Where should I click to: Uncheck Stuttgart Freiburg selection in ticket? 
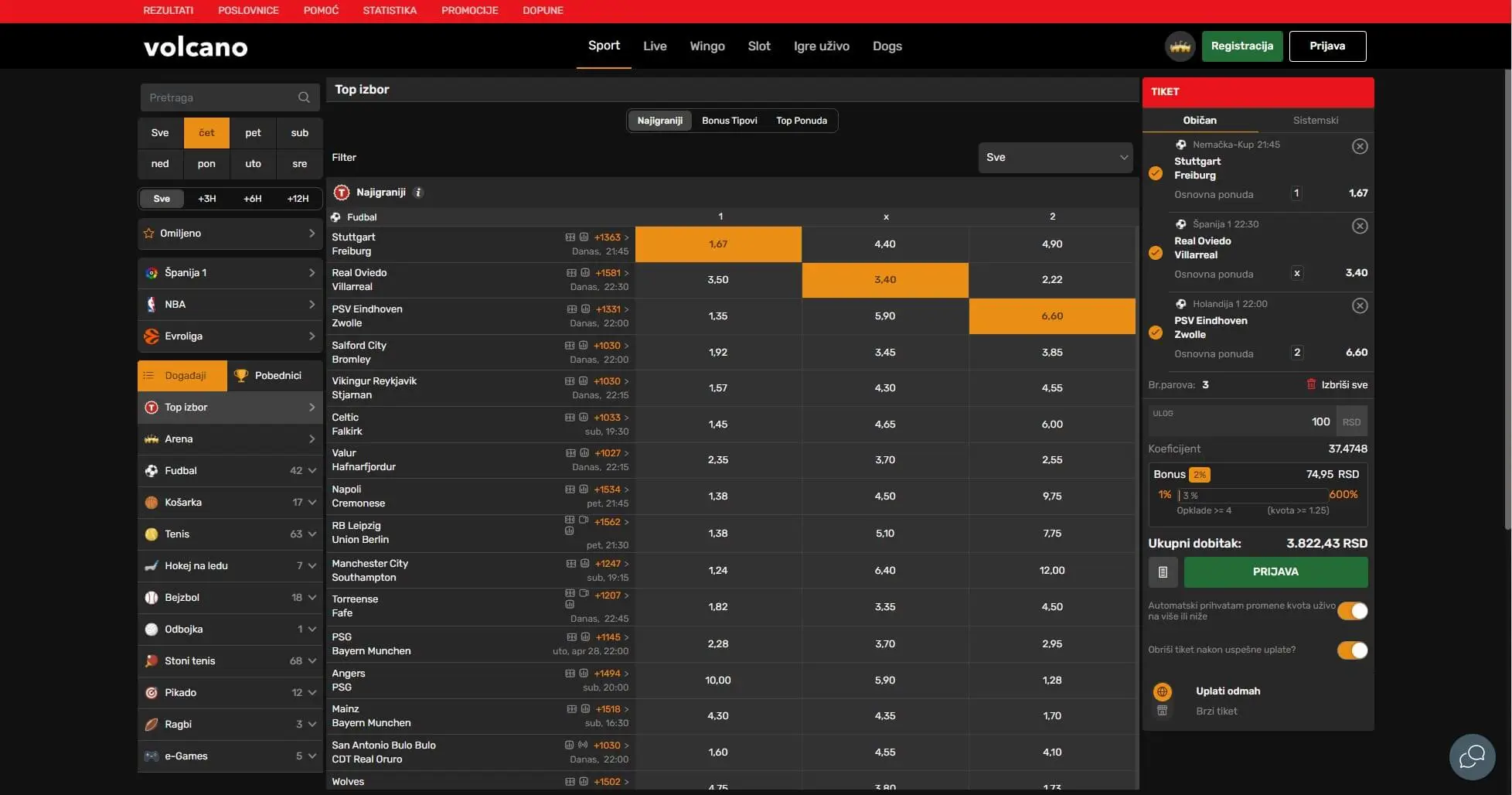pos(1156,173)
